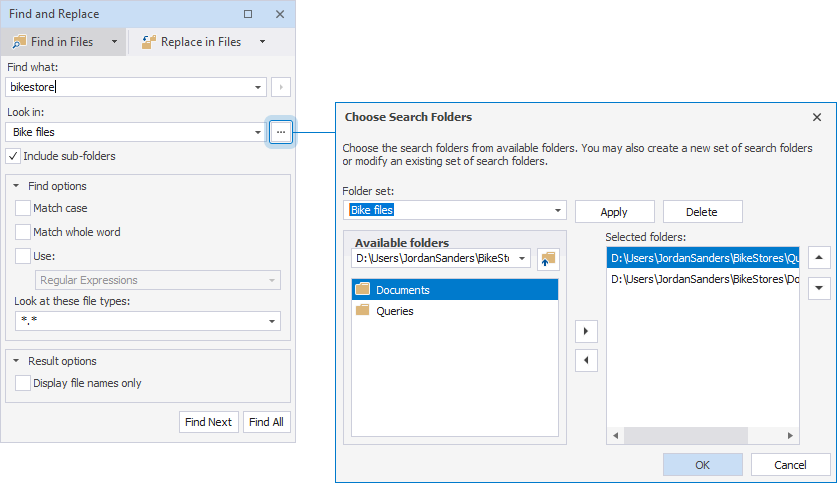Open the Available folders path dropdown
This screenshot has height=492, width=837.
[x=522, y=258]
